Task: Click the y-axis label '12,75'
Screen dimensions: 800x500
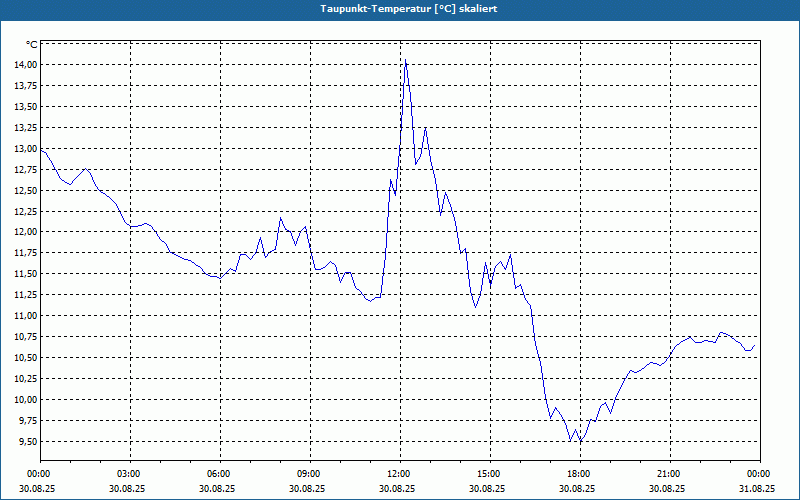Action: coord(28,169)
